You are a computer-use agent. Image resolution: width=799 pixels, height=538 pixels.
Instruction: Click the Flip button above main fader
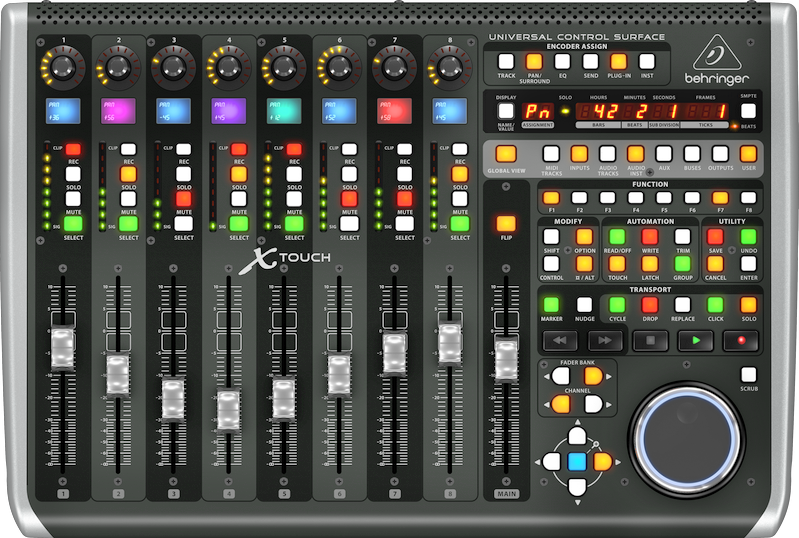pos(506,224)
